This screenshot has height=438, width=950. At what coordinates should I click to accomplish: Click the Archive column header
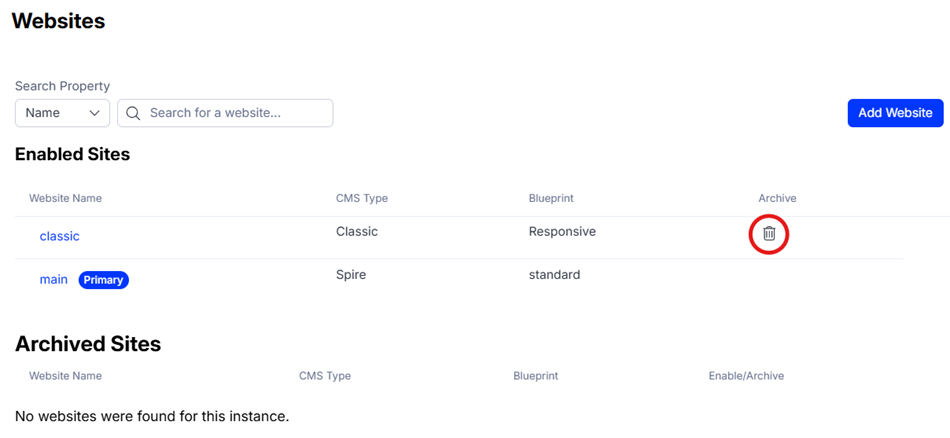[x=777, y=198]
